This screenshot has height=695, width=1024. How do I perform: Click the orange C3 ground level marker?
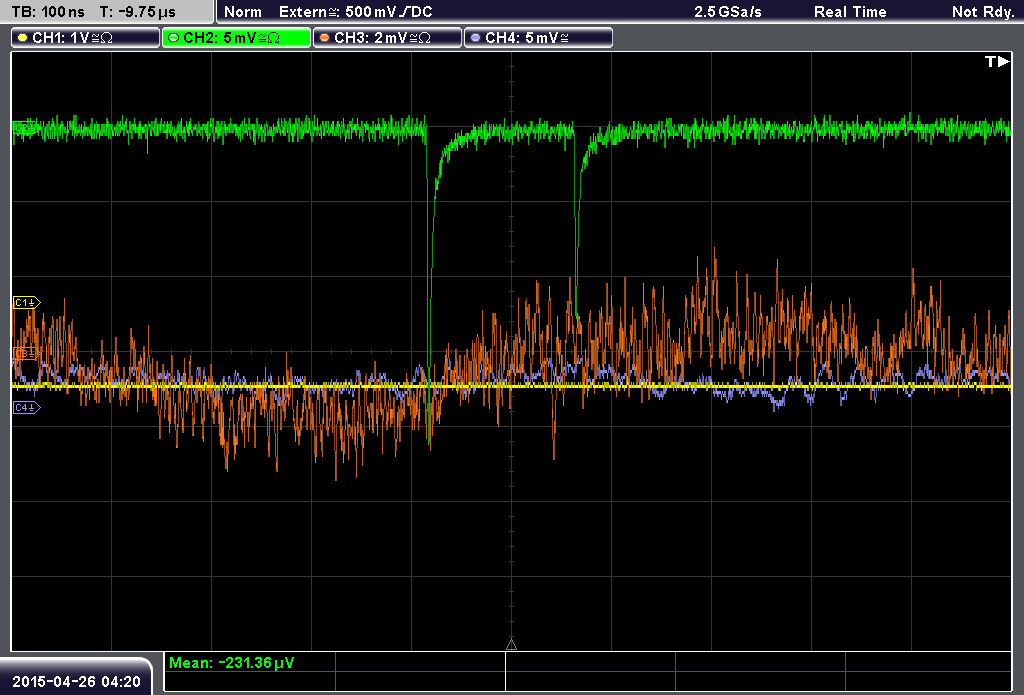pos(27,353)
